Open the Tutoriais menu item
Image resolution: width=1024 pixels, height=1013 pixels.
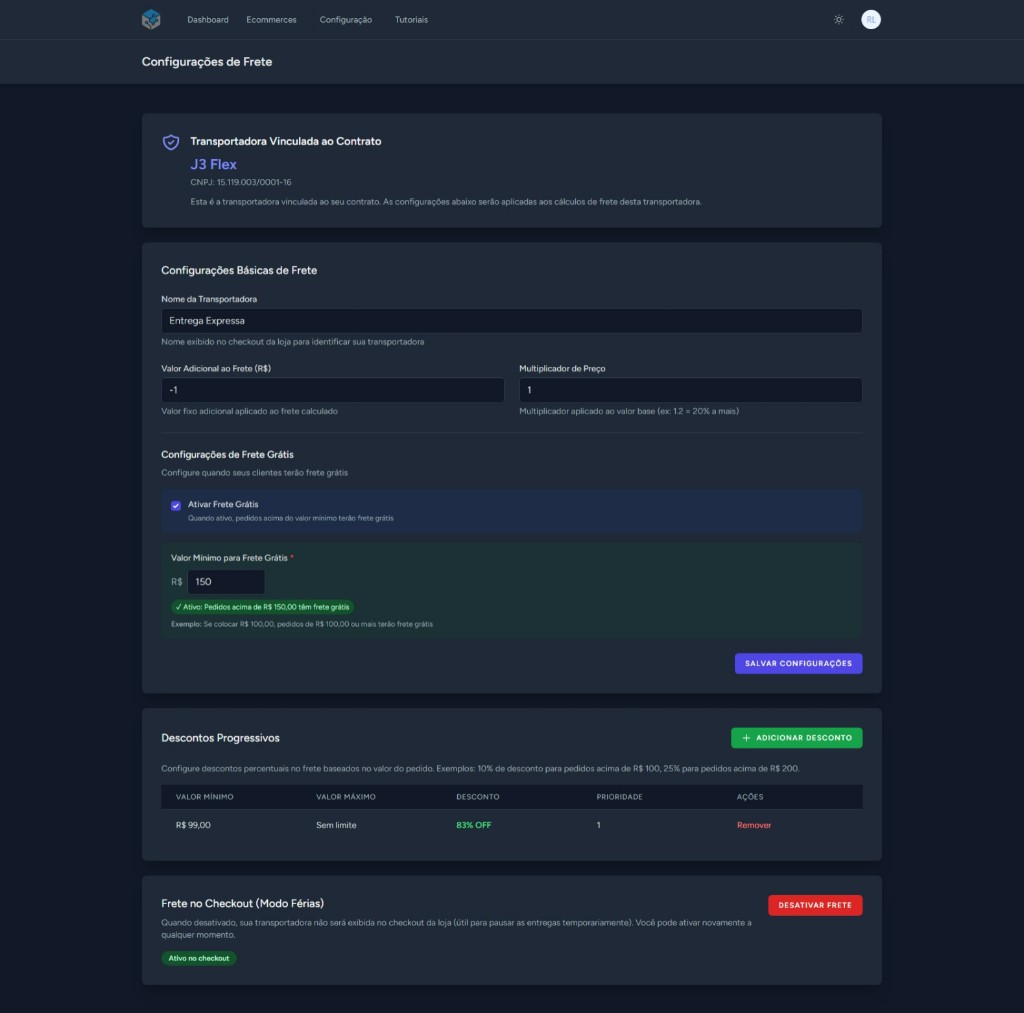[411, 20]
